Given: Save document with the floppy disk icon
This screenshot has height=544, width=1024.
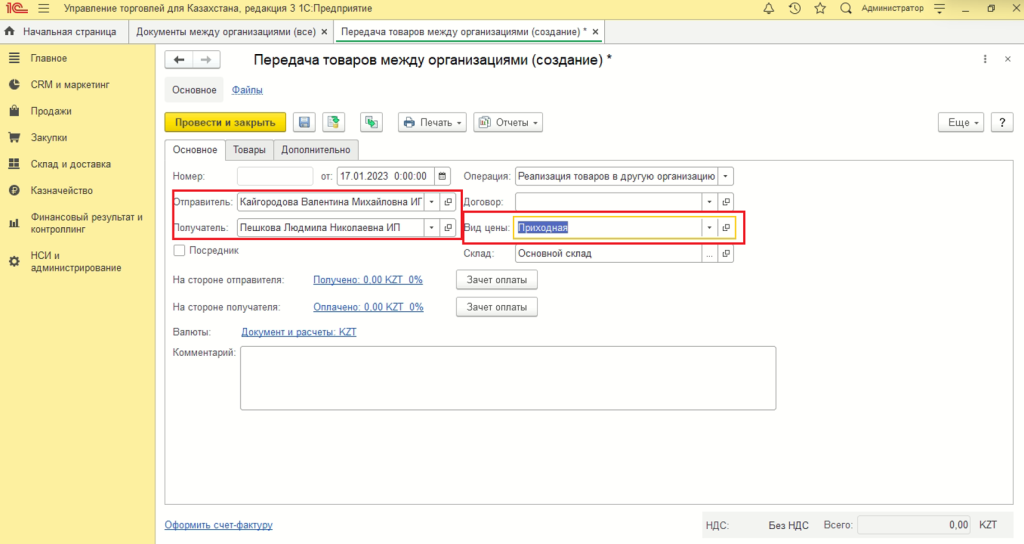Looking at the screenshot, I should [x=304, y=122].
